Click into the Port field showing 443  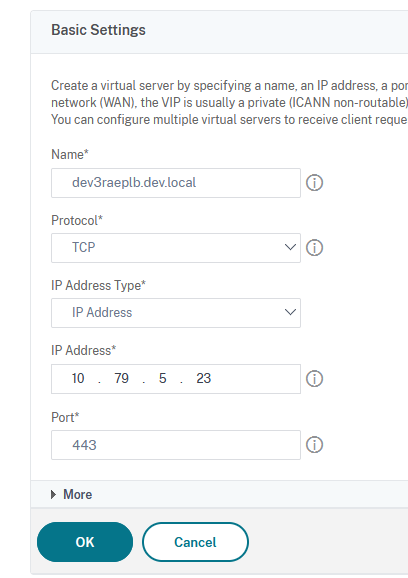coord(176,445)
